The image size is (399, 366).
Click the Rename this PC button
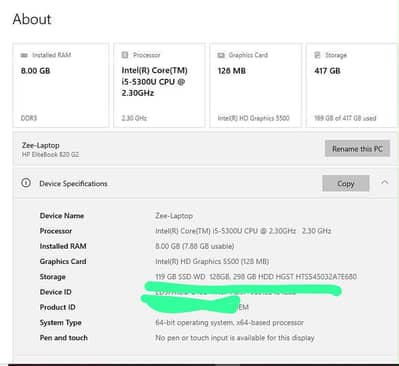357,149
